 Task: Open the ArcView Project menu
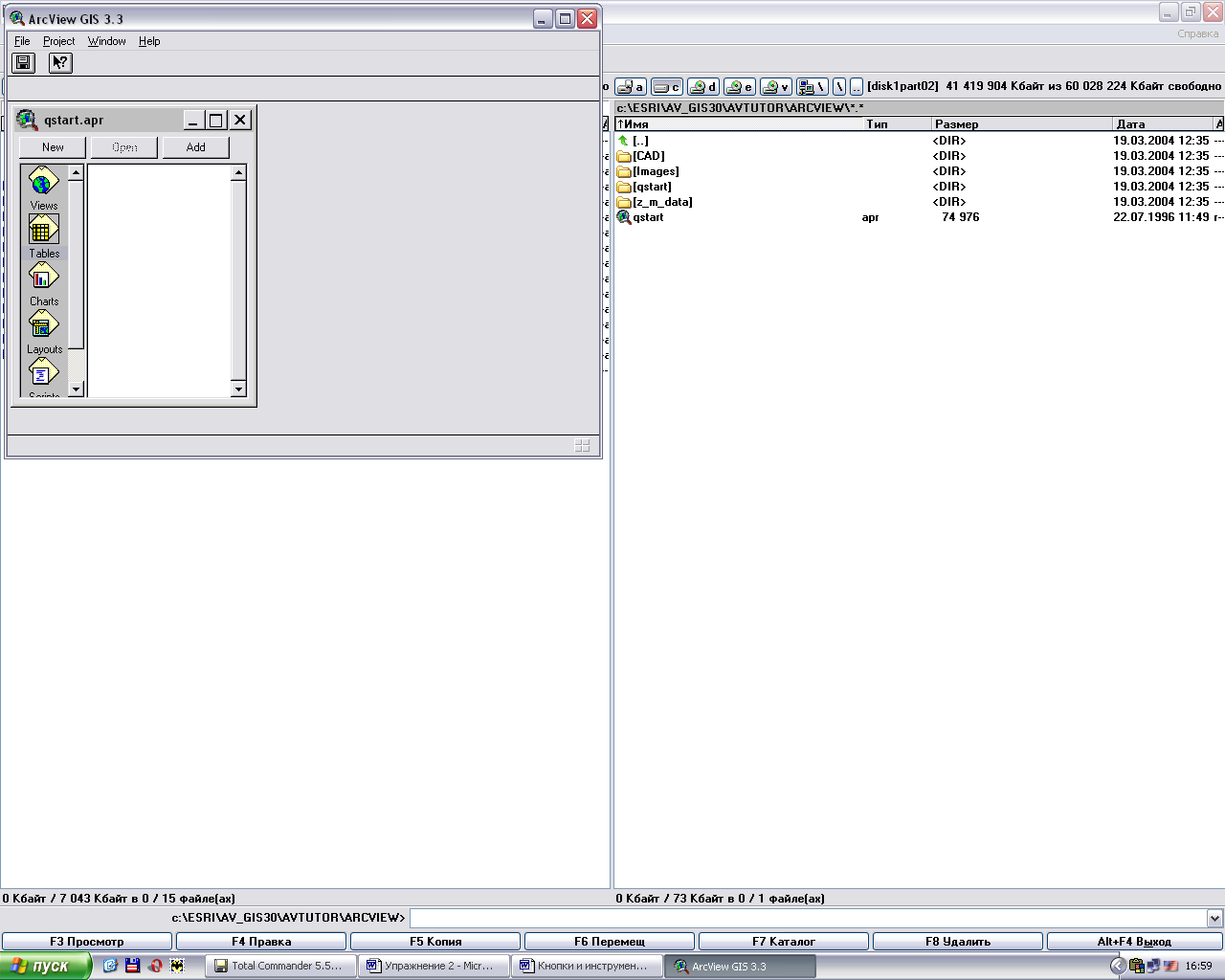point(58,41)
